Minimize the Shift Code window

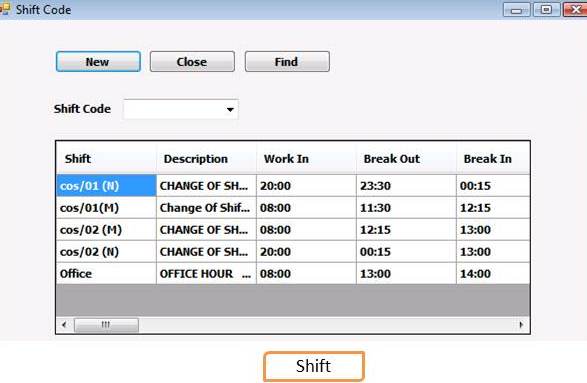(x=516, y=10)
